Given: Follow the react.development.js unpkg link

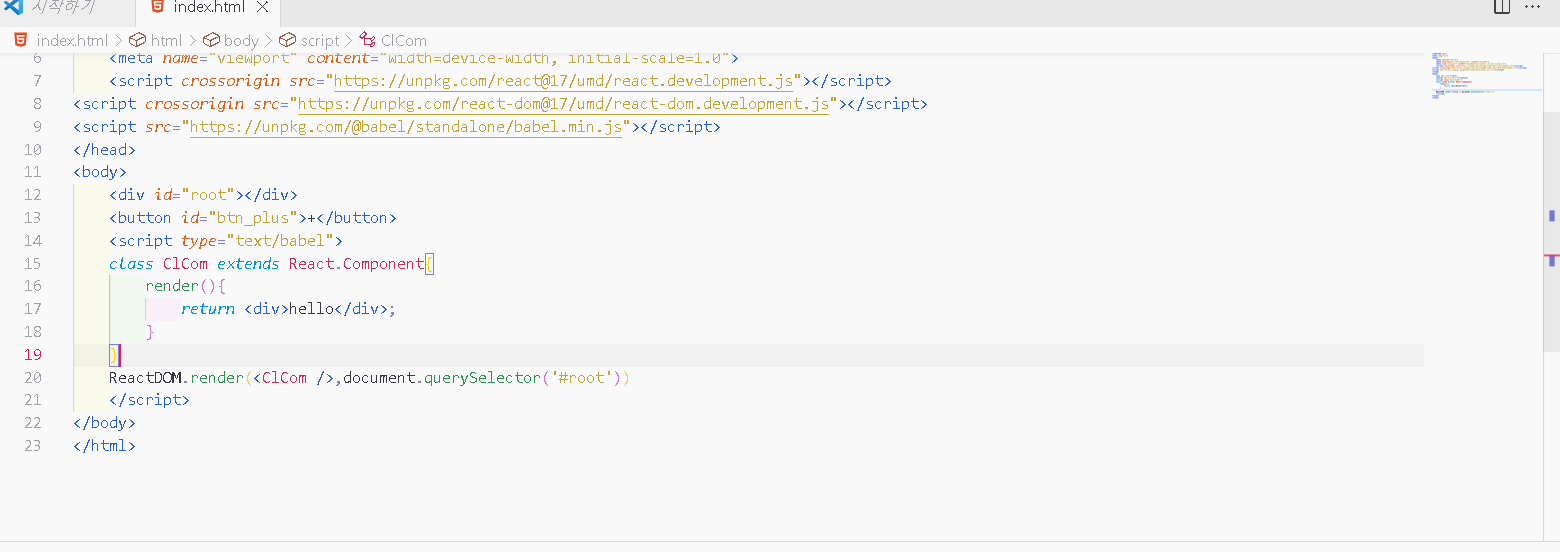Looking at the screenshot, I should click(x=563, y=81).
